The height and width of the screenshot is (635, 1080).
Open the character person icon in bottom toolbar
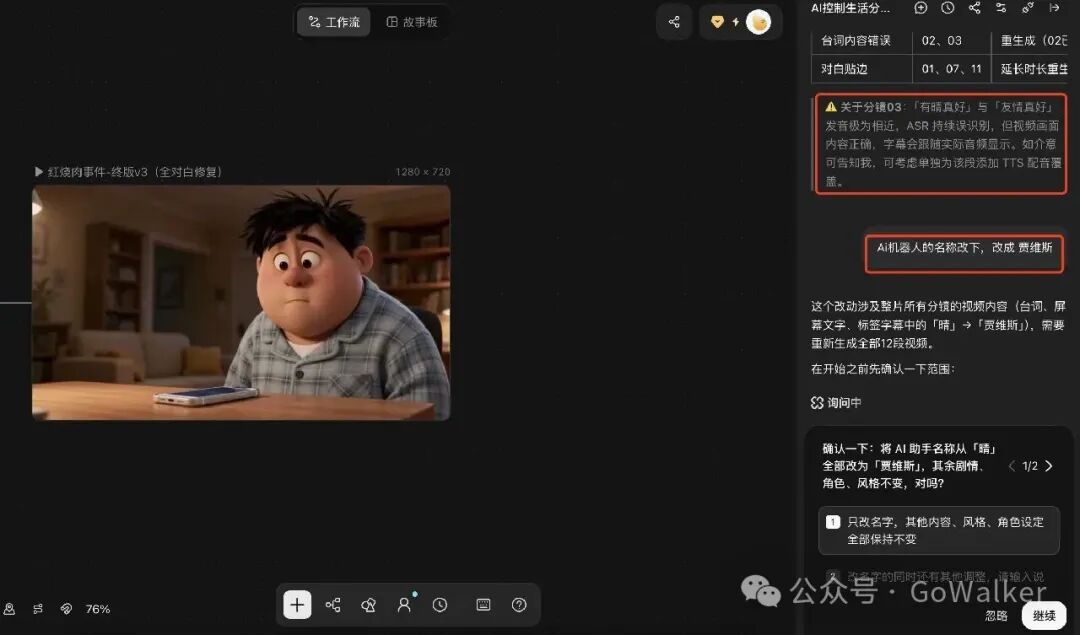pos(404,605)
